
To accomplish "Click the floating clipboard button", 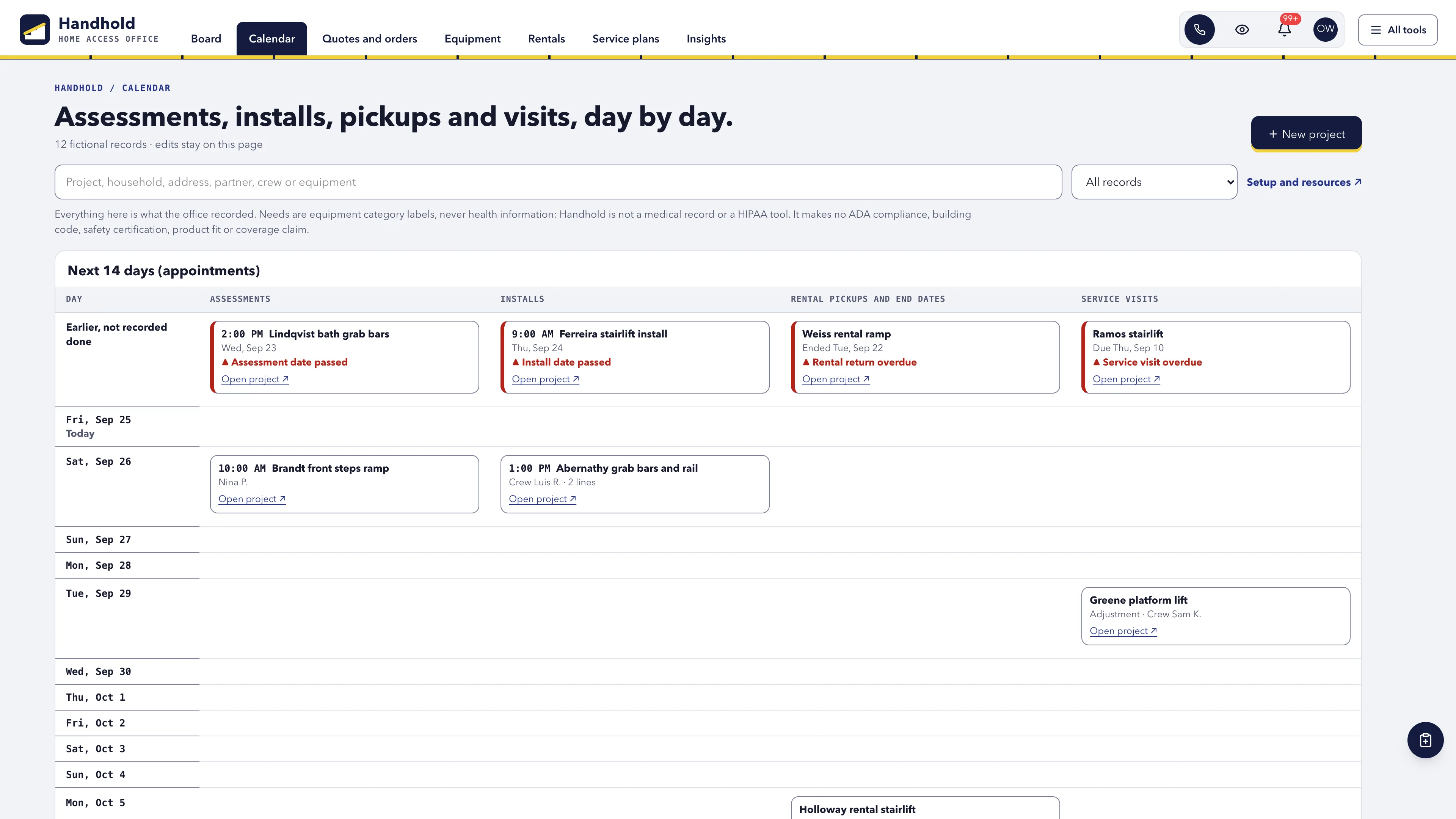I will click(1425, 740).
